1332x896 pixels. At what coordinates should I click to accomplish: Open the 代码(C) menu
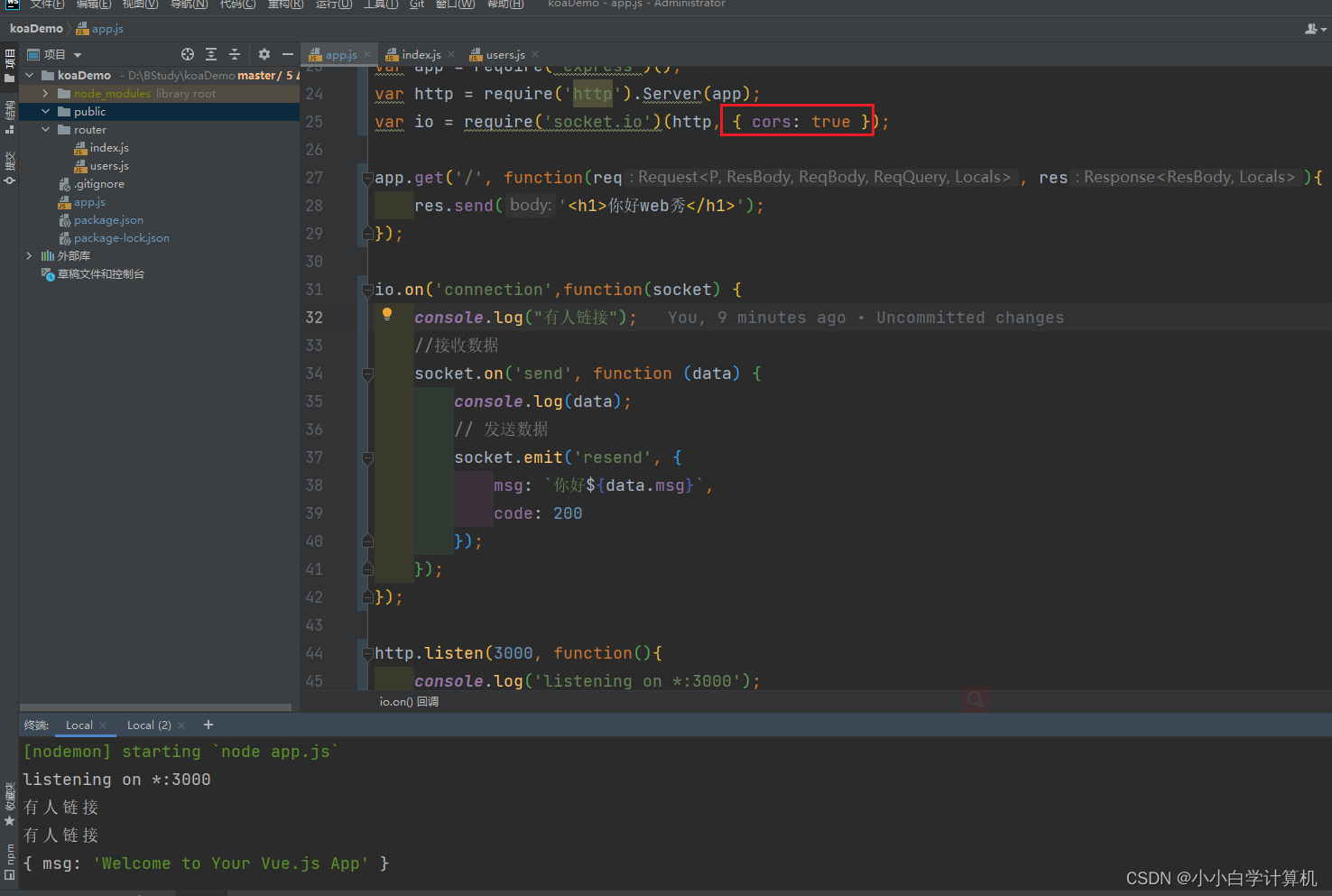click(238, 5)
